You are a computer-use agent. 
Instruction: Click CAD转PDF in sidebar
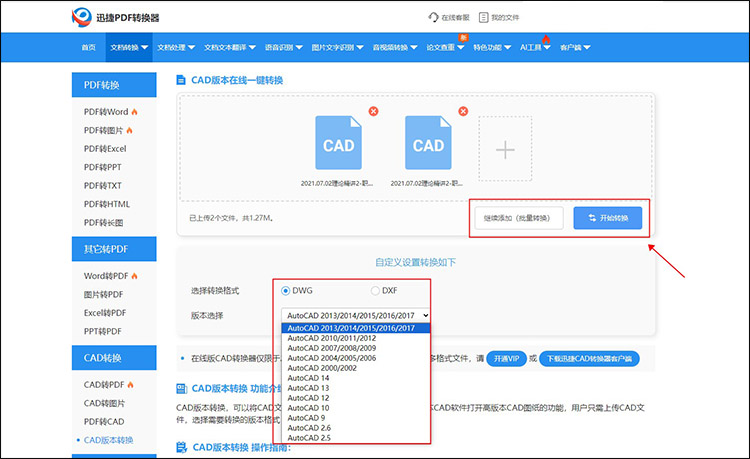point(104,384)
